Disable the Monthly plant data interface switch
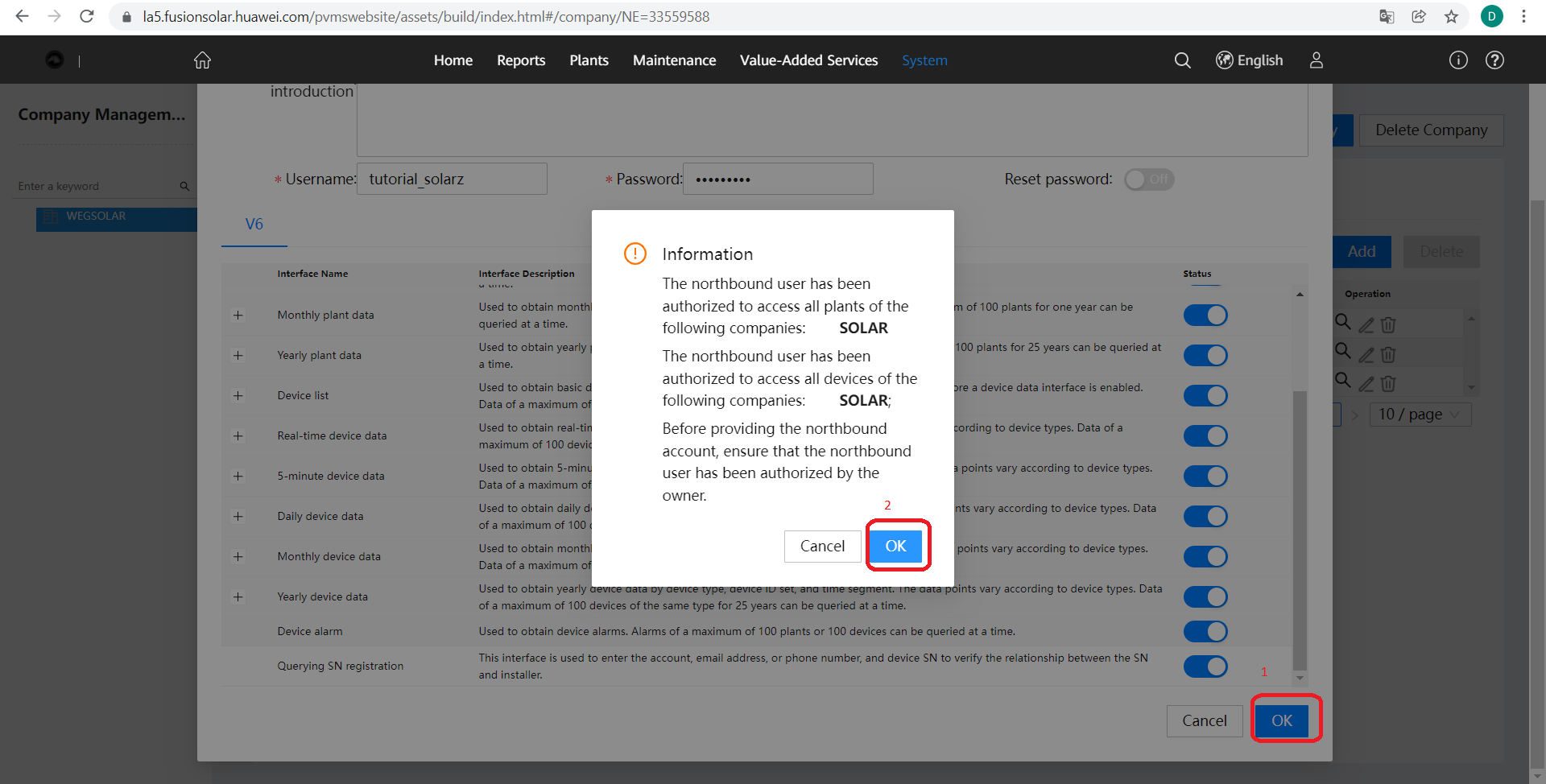 coord(1205,316)
